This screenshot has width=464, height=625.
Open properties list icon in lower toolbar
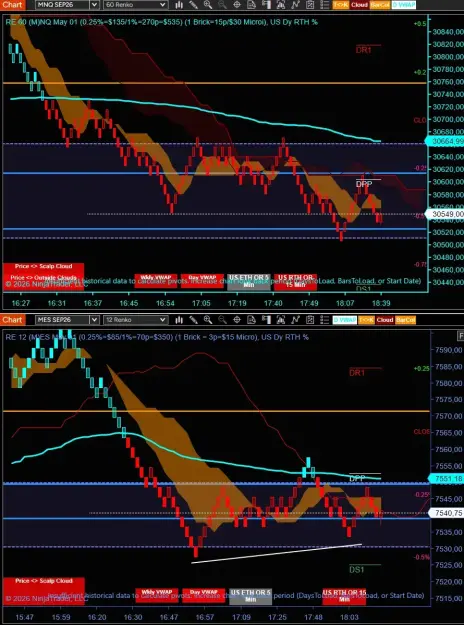pos(325,320)
